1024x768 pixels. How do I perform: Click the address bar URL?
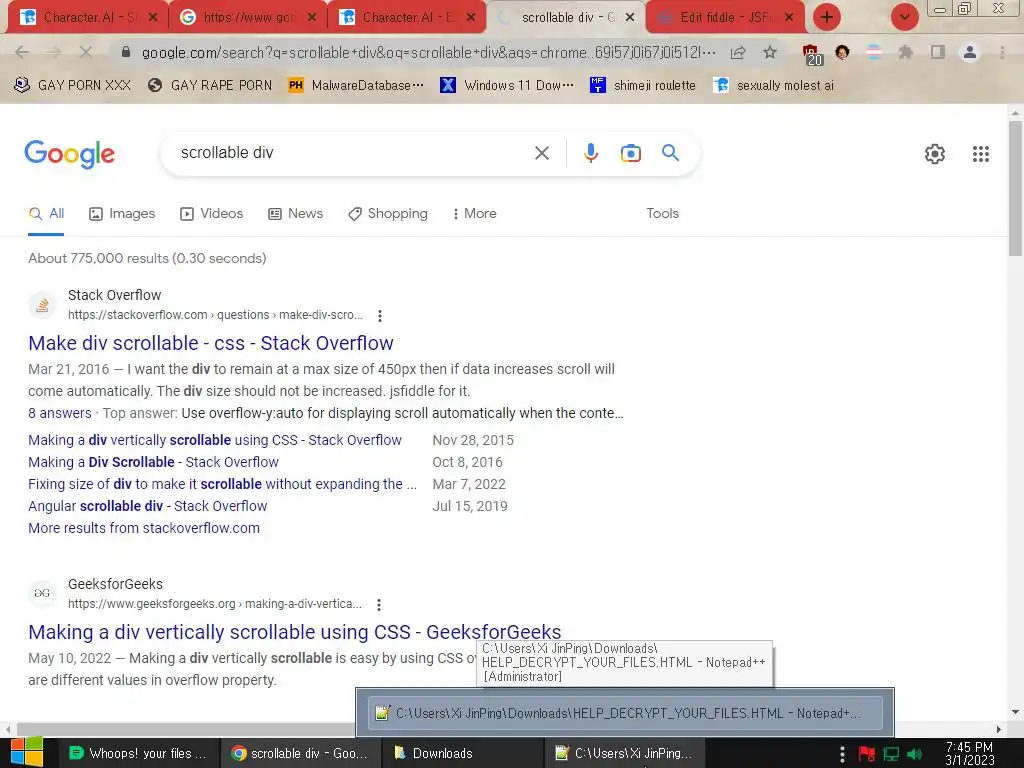pos(428,52)
